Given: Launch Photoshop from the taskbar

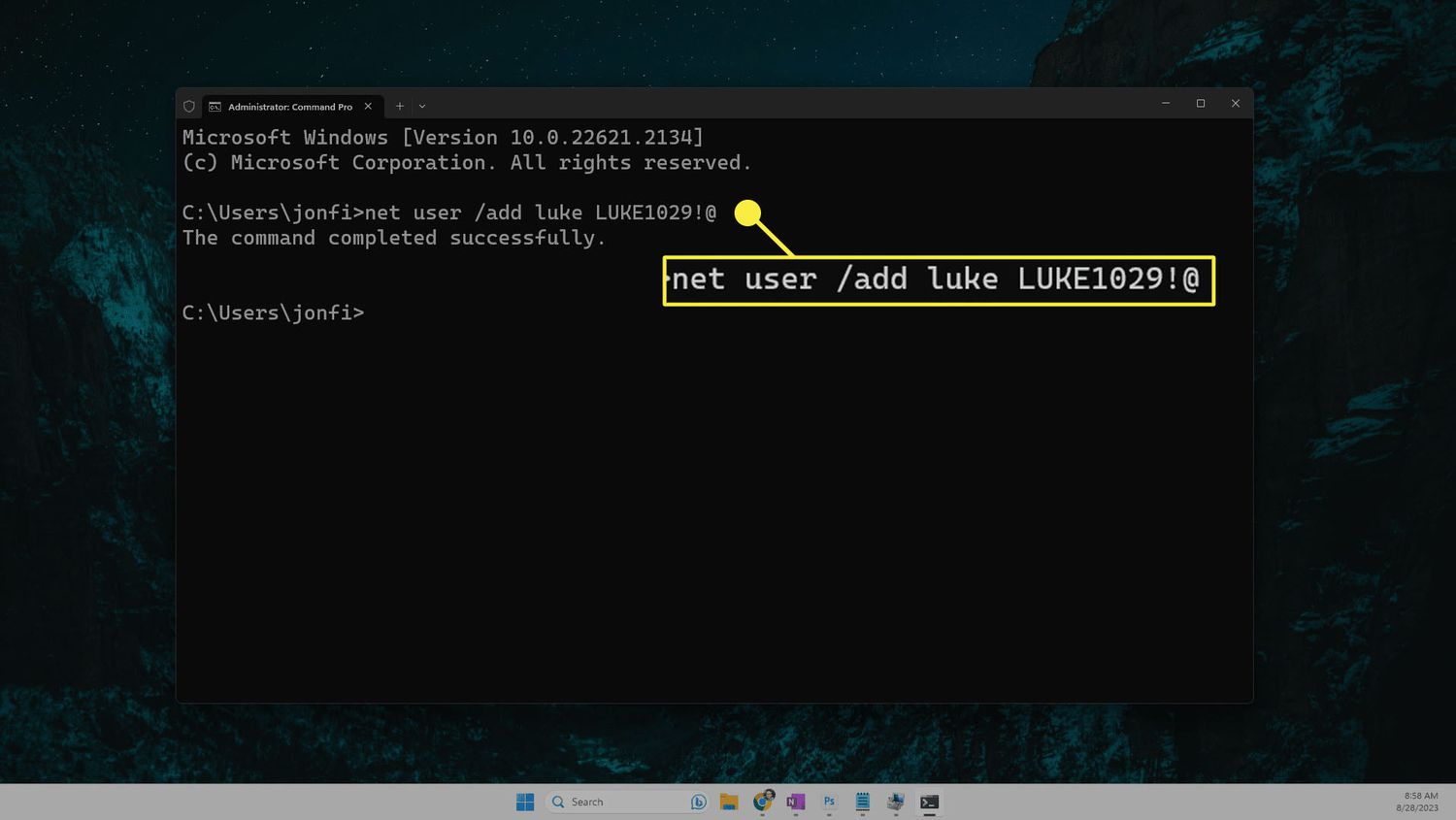Looking at the screenshot, I should point(828,802).
